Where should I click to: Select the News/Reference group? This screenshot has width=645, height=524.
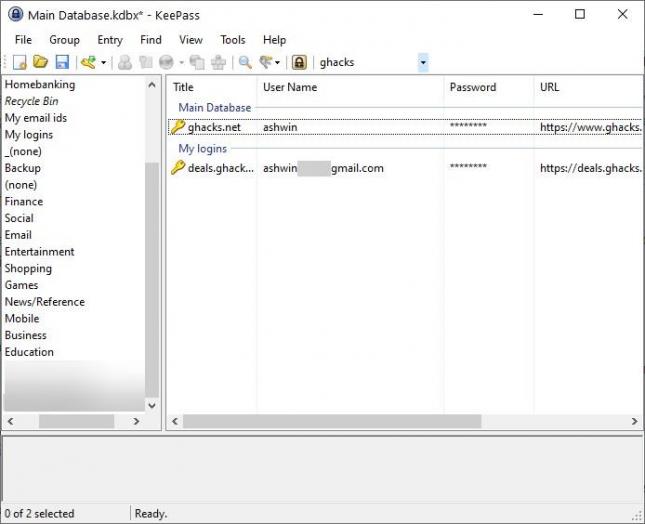[x=44, y=302]
